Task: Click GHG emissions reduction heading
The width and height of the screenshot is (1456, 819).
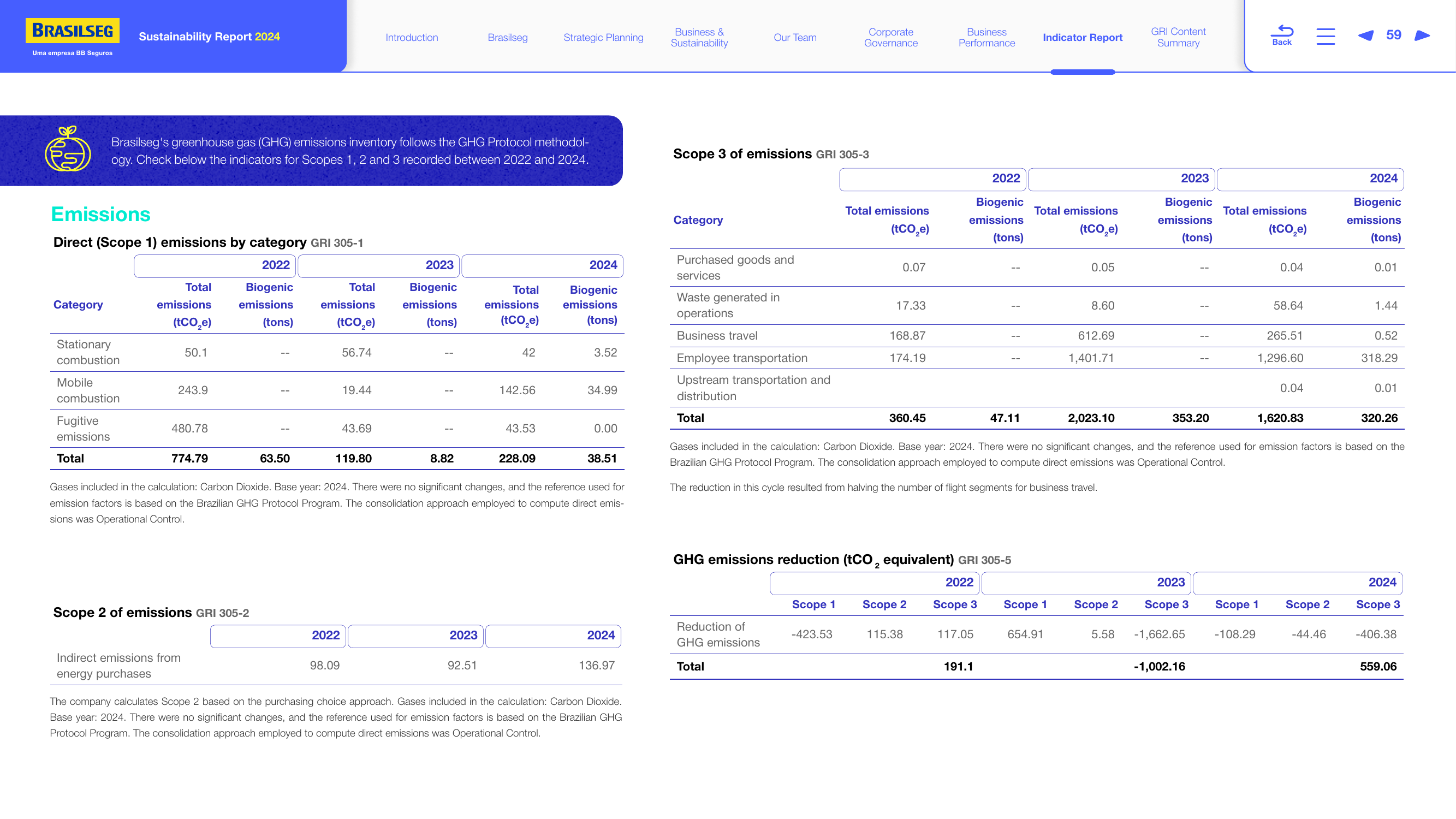Action: [x=813, y=560]
